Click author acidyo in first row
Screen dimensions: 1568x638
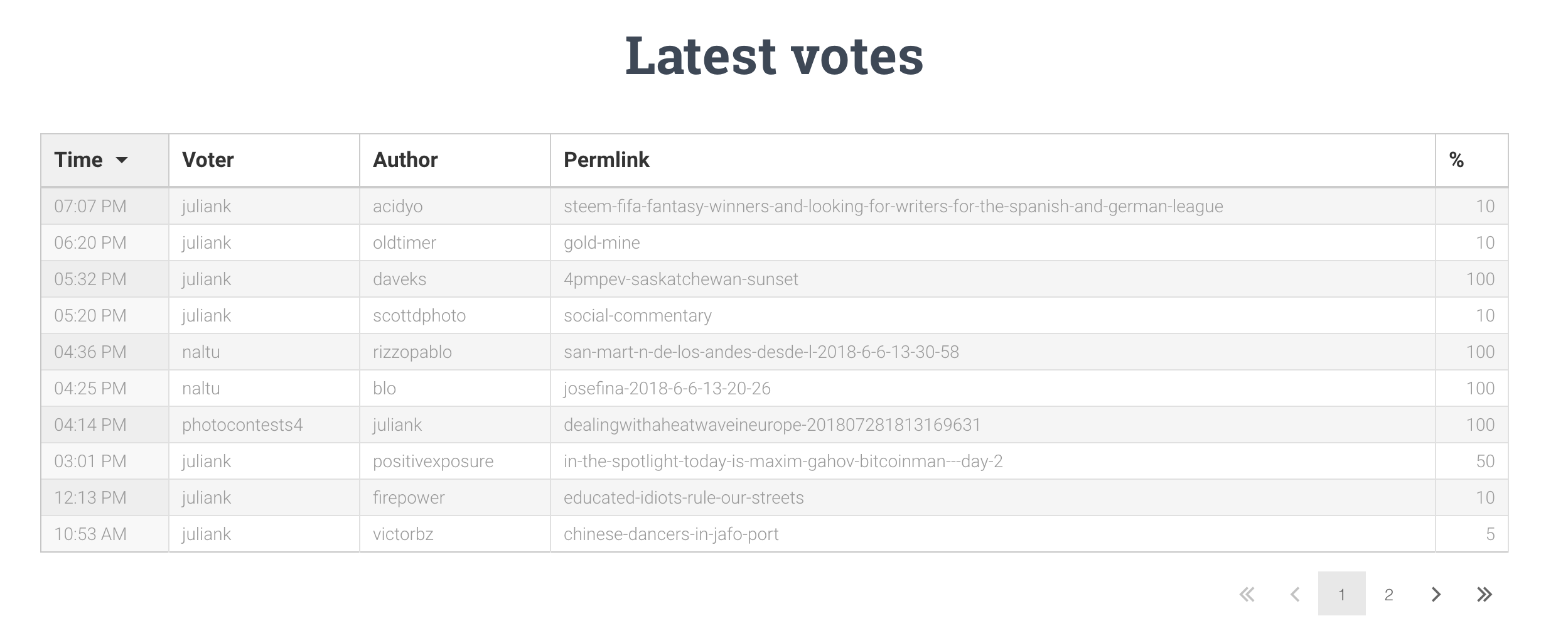397,206
